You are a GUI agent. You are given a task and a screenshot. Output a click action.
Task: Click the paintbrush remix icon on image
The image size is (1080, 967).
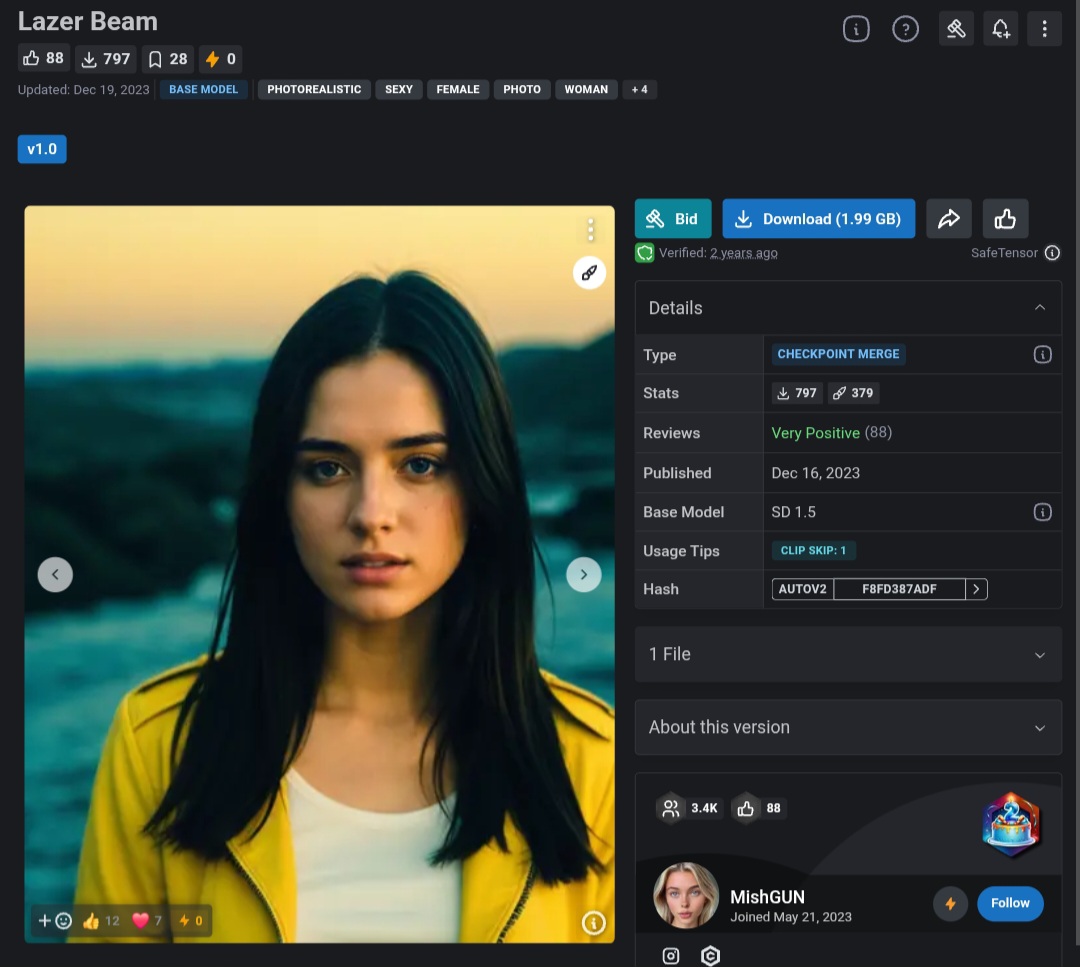[590, 273]
